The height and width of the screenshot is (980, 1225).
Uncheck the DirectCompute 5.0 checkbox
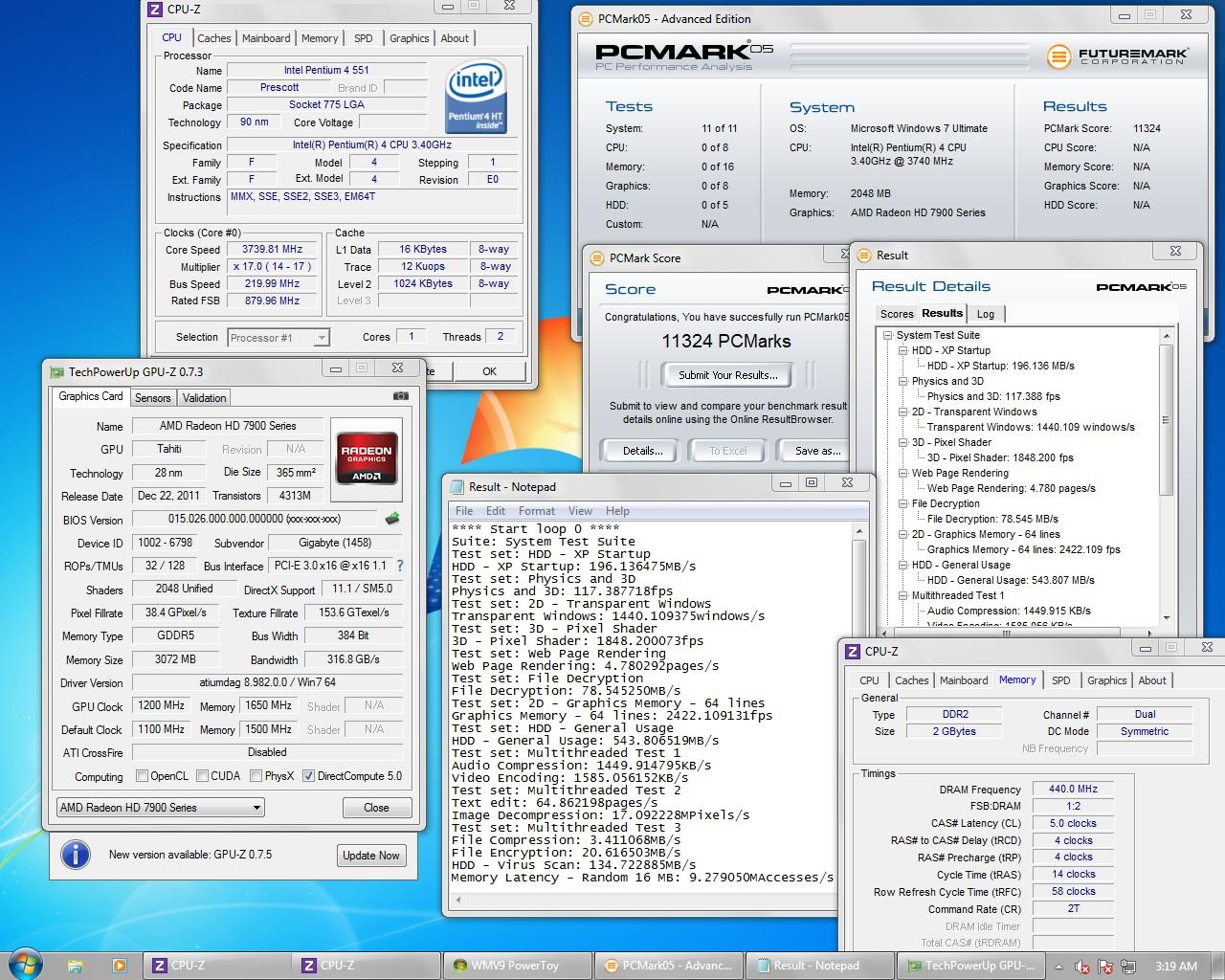tap(308, 776)
